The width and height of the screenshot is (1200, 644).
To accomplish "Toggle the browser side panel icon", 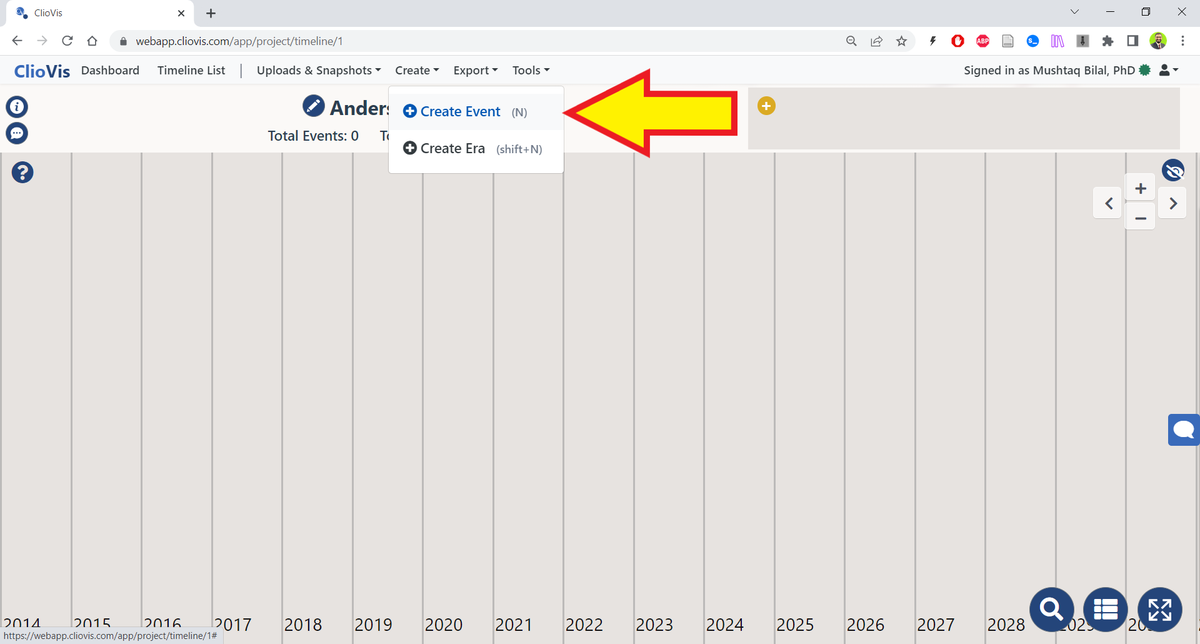I will [x=1132, y=41].
